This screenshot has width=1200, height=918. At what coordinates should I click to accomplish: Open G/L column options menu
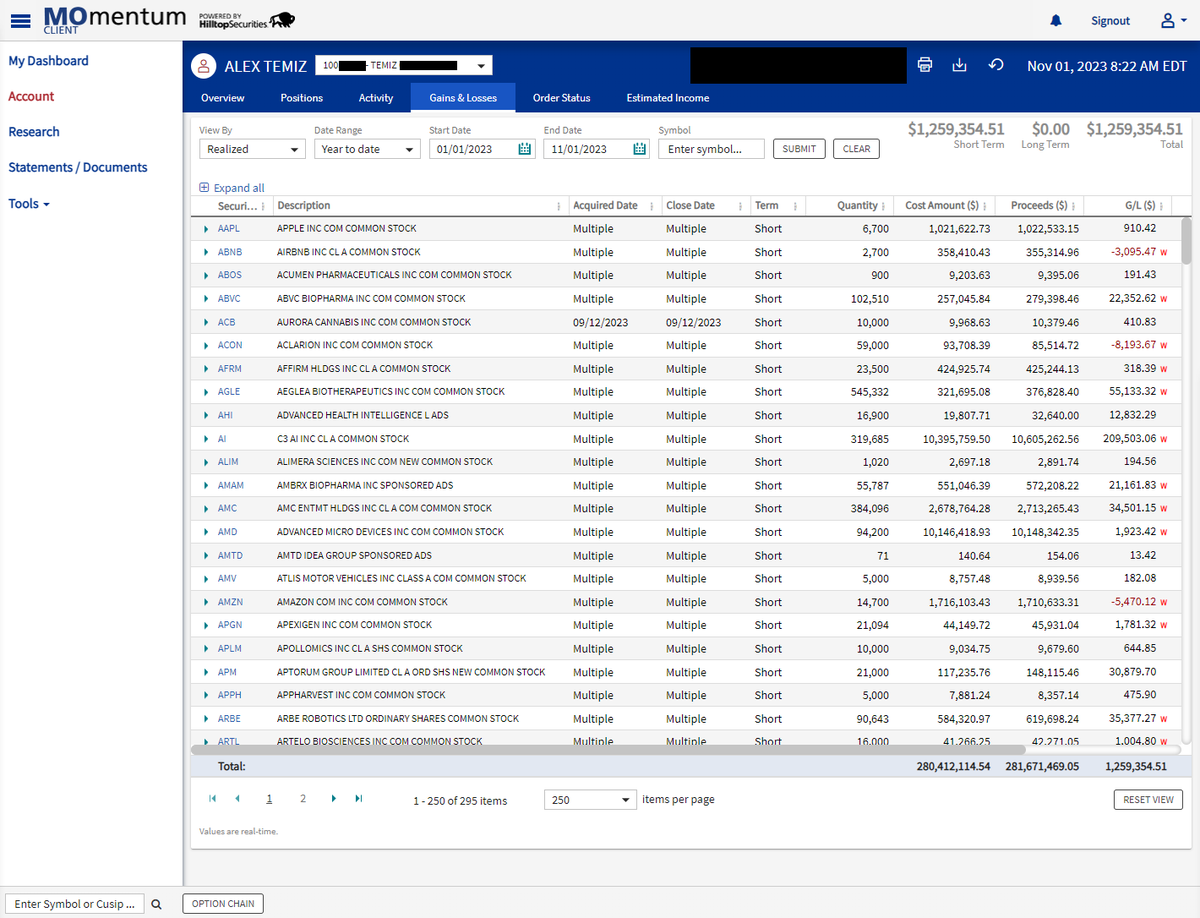[1162, 206]
